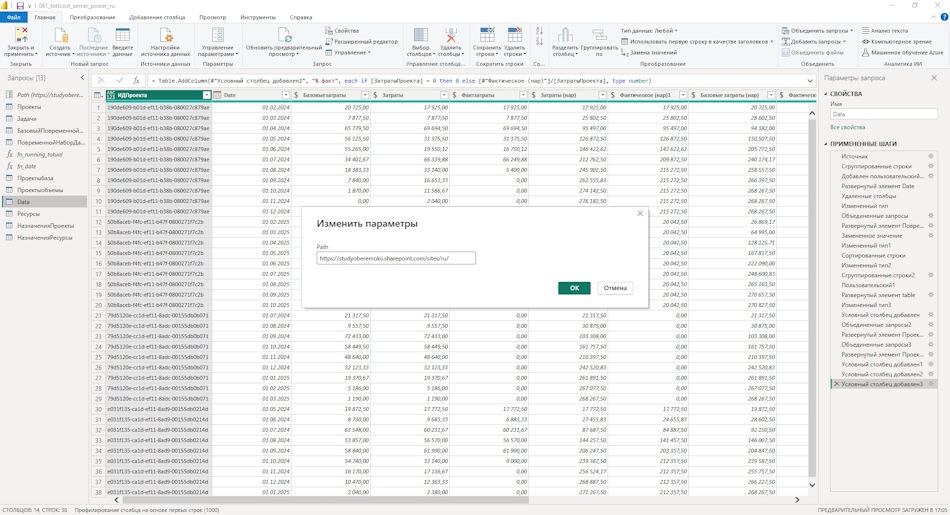950x515 pixels.
Task: Open the Введите данные table icon
Action: (122, 35)
